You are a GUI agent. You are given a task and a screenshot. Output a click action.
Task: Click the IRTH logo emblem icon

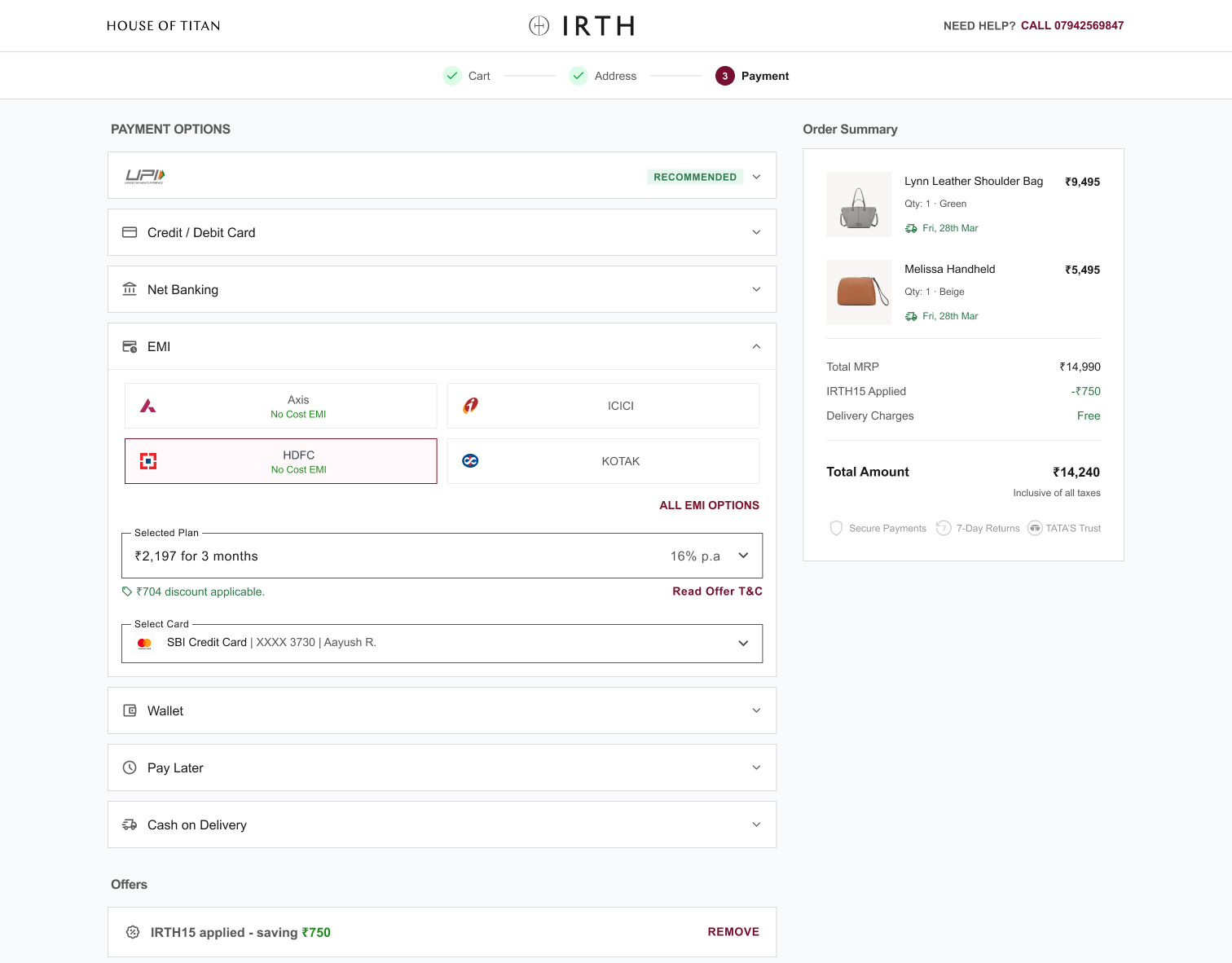539,26
